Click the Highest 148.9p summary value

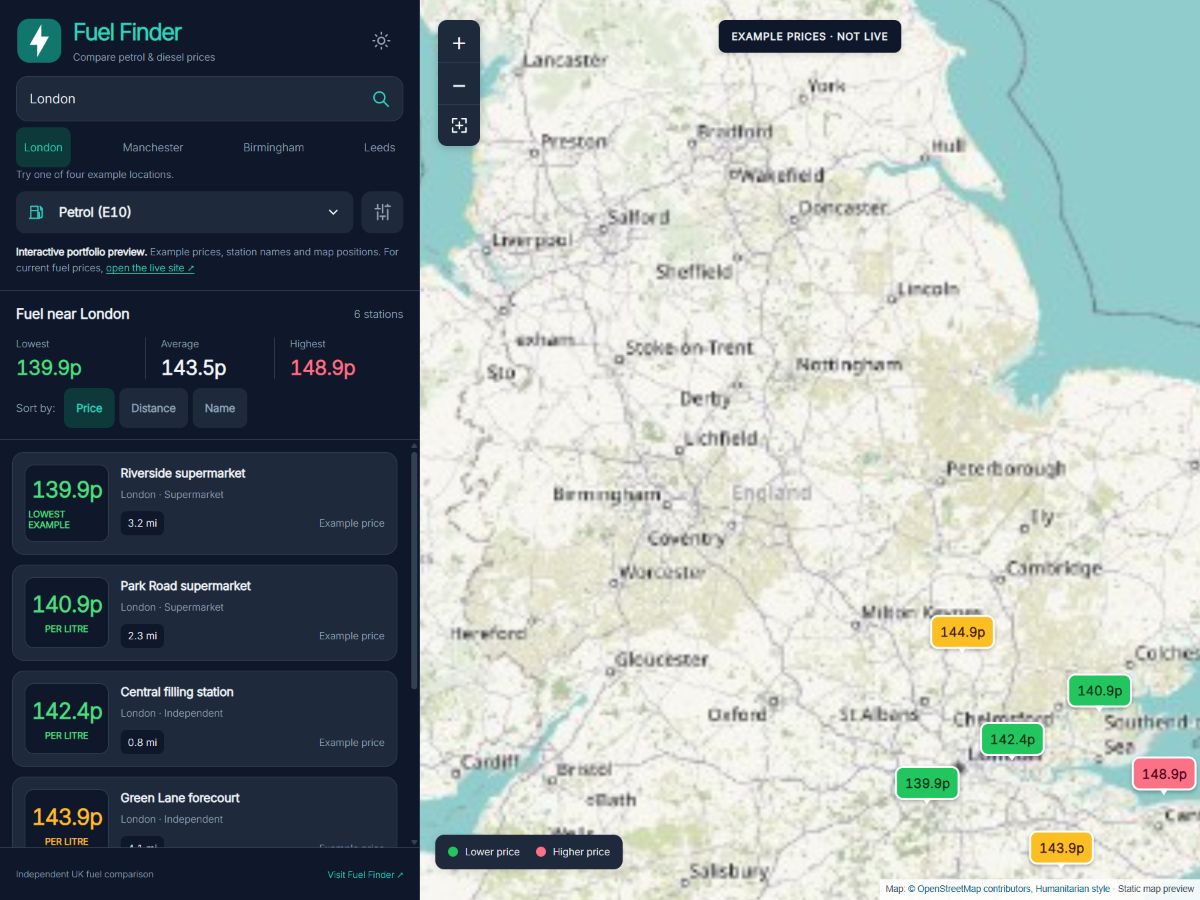[323, 368]
